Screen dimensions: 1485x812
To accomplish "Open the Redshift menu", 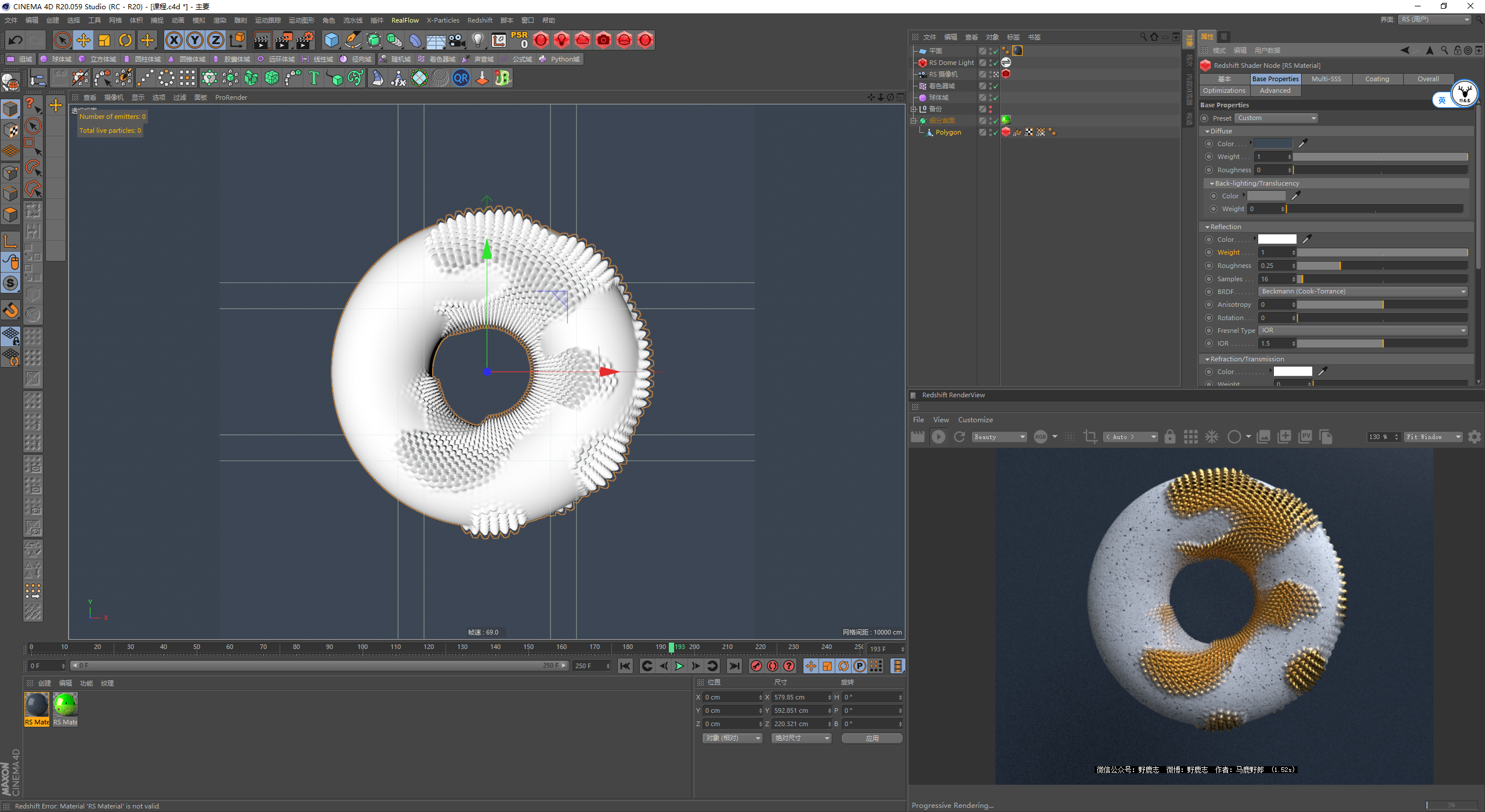I will [479, 20].
